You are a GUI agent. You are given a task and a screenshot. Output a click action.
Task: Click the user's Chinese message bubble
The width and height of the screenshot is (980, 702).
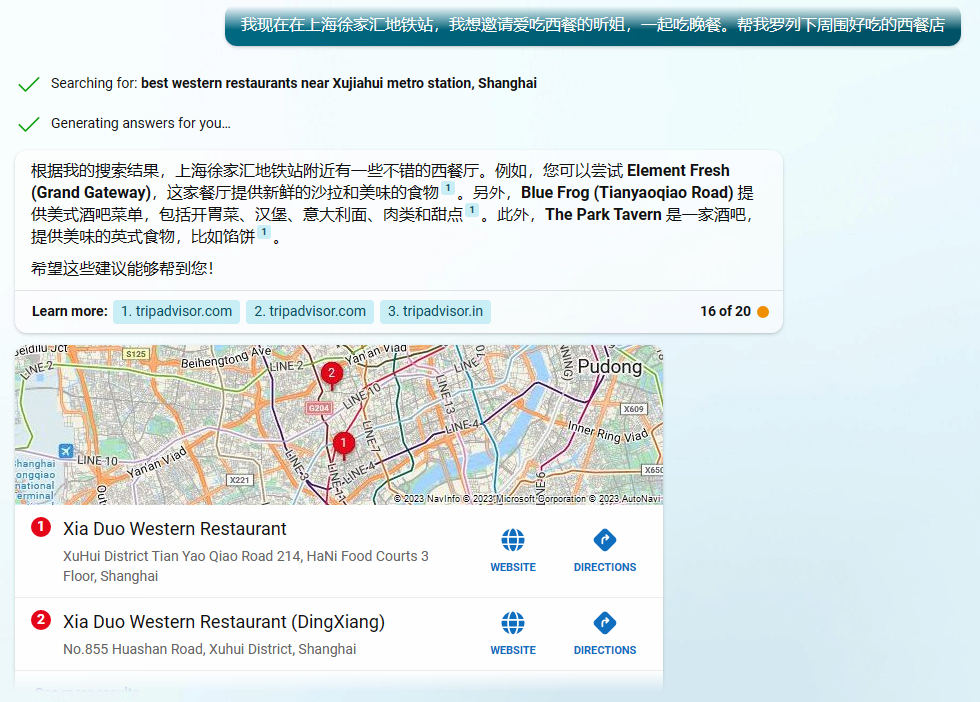pos(592,26)
